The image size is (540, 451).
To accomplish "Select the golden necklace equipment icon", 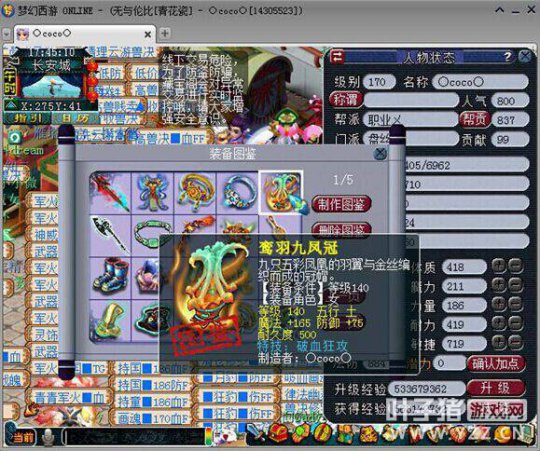I will tap(195, 192).
